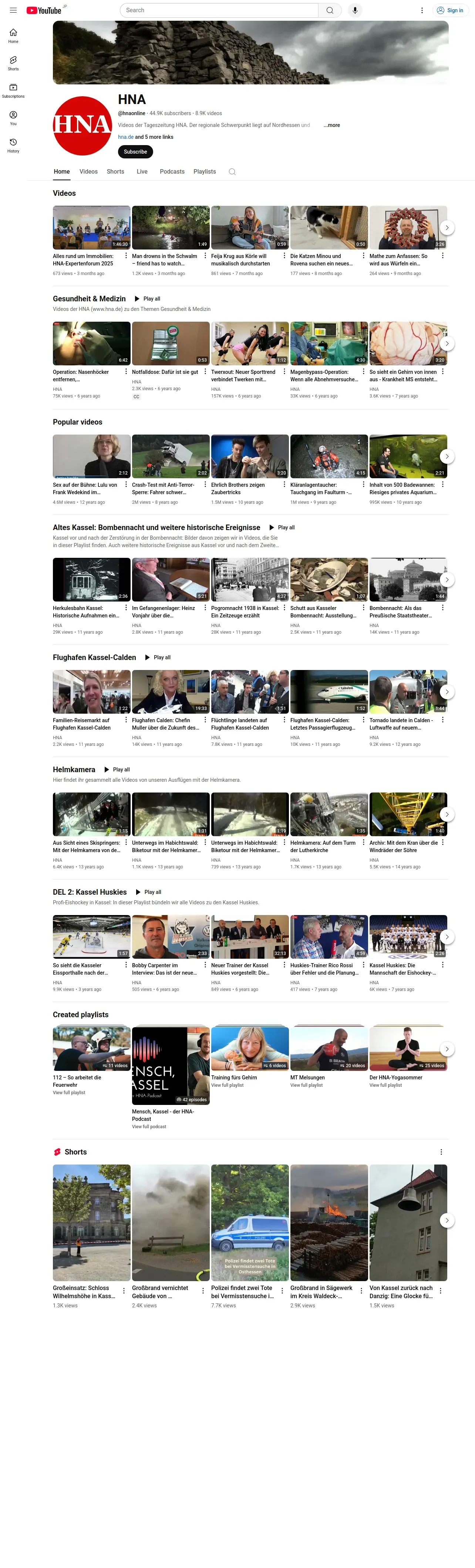Viewport: 475px width, 1568px height.
Task: Open menu for Herkulesbahn Kassel video
Action: [x=126, y=607]
